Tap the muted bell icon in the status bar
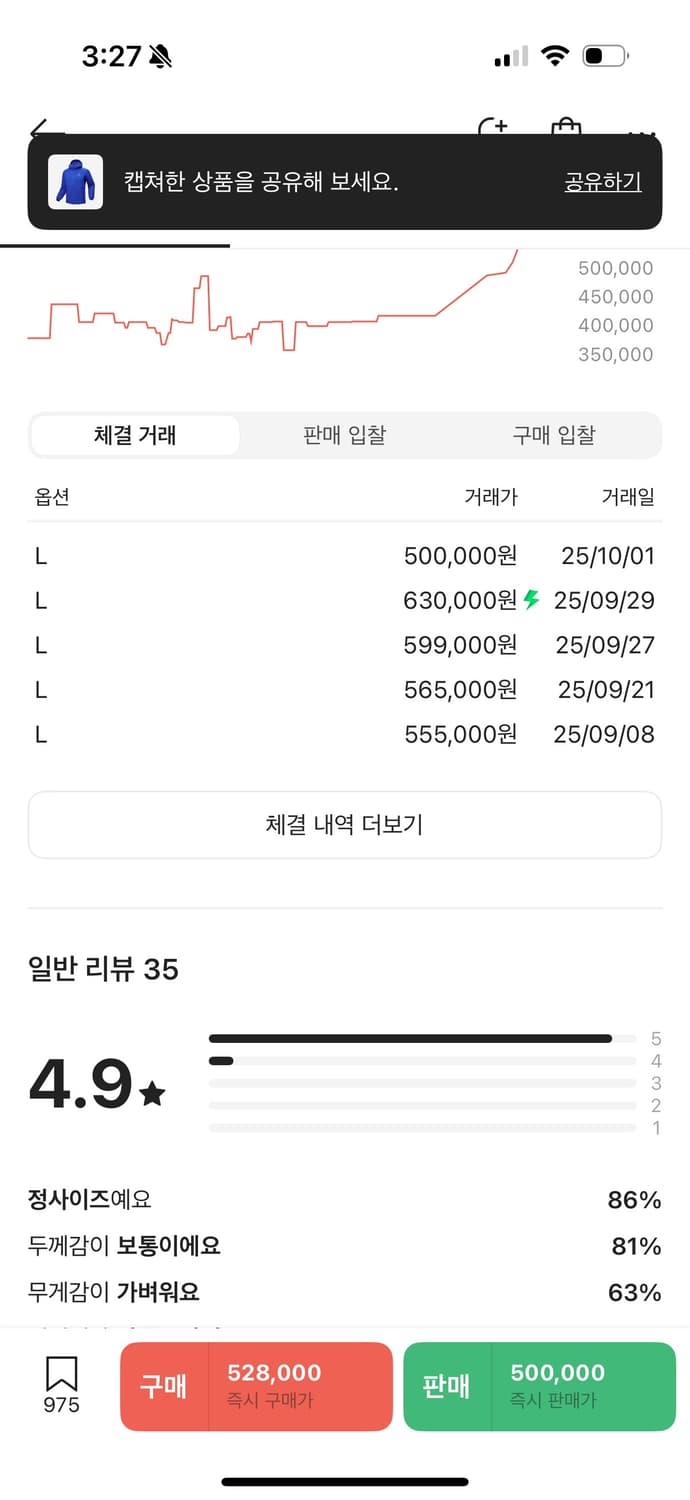The height and width of the screenshot is (1500, 690). click(160, 57)
